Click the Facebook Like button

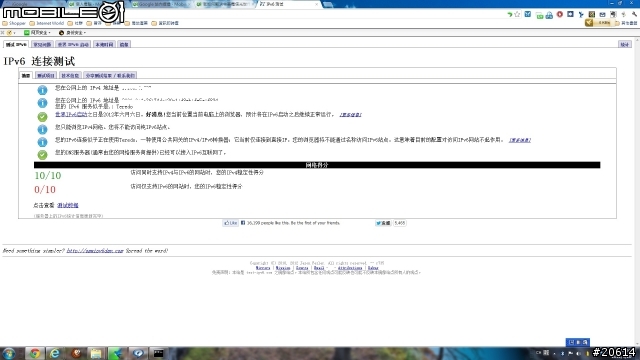point(231,223)
